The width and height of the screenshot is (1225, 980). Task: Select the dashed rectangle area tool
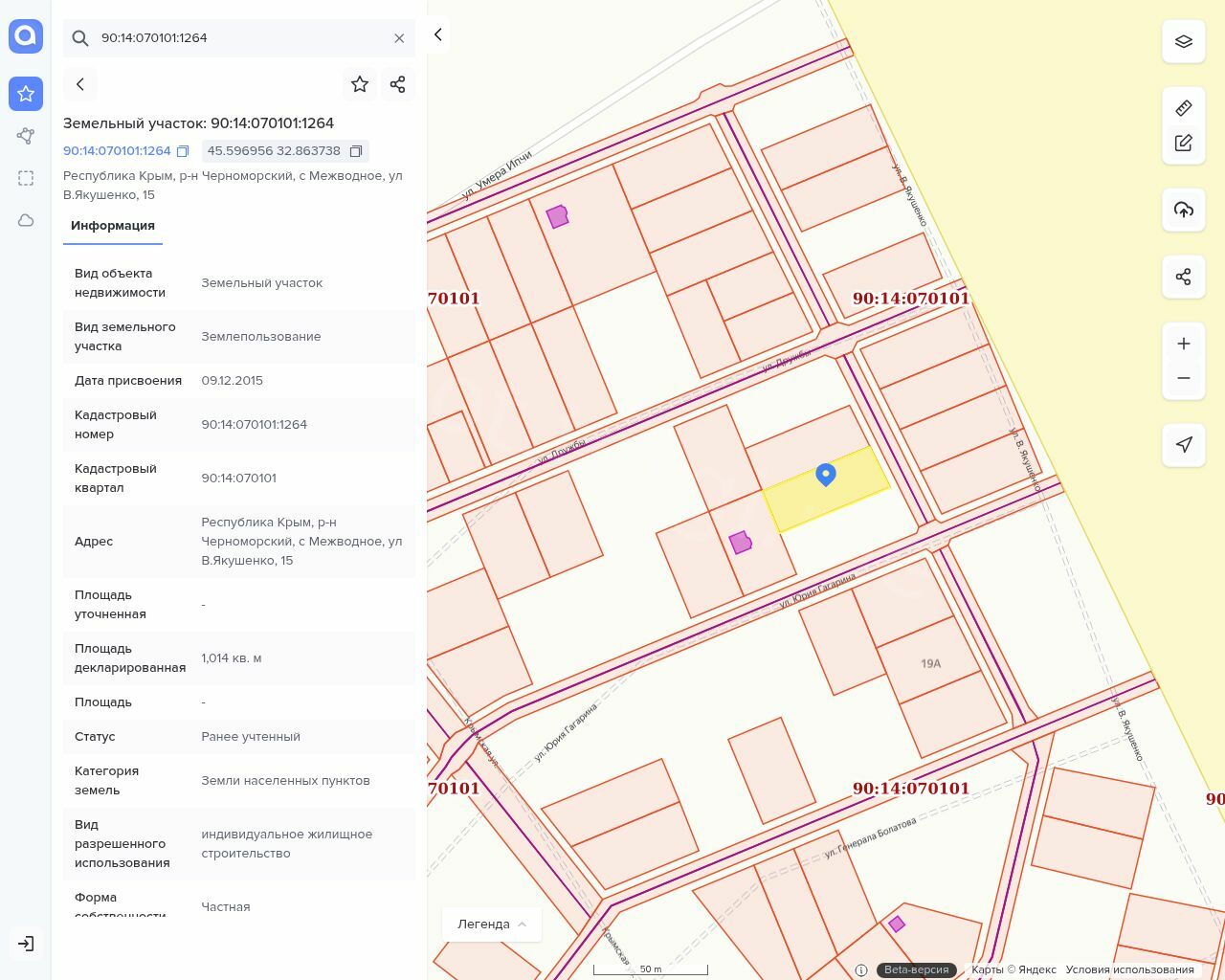tap(26, 178)
